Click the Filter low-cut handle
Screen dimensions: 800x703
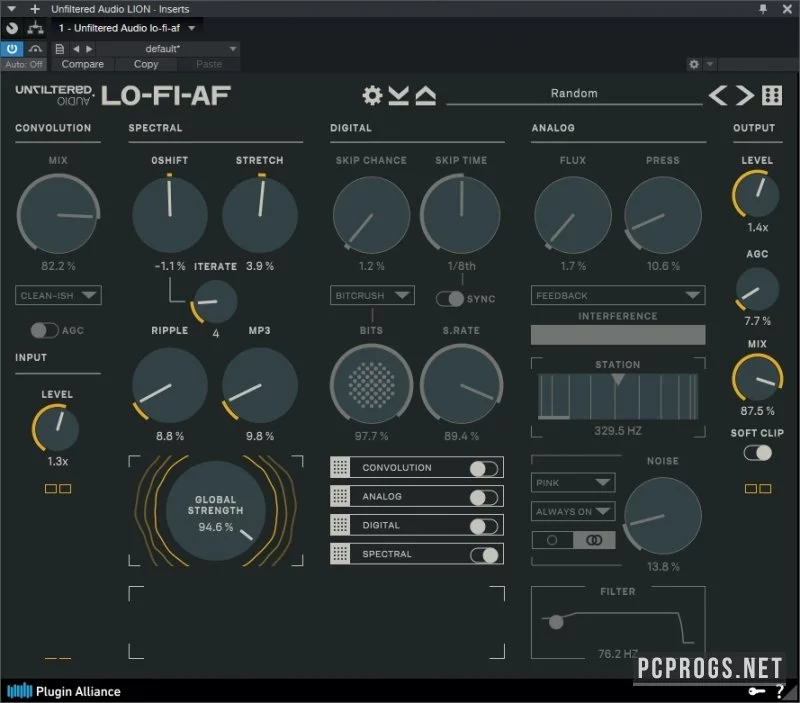click(x=556, y=621)
